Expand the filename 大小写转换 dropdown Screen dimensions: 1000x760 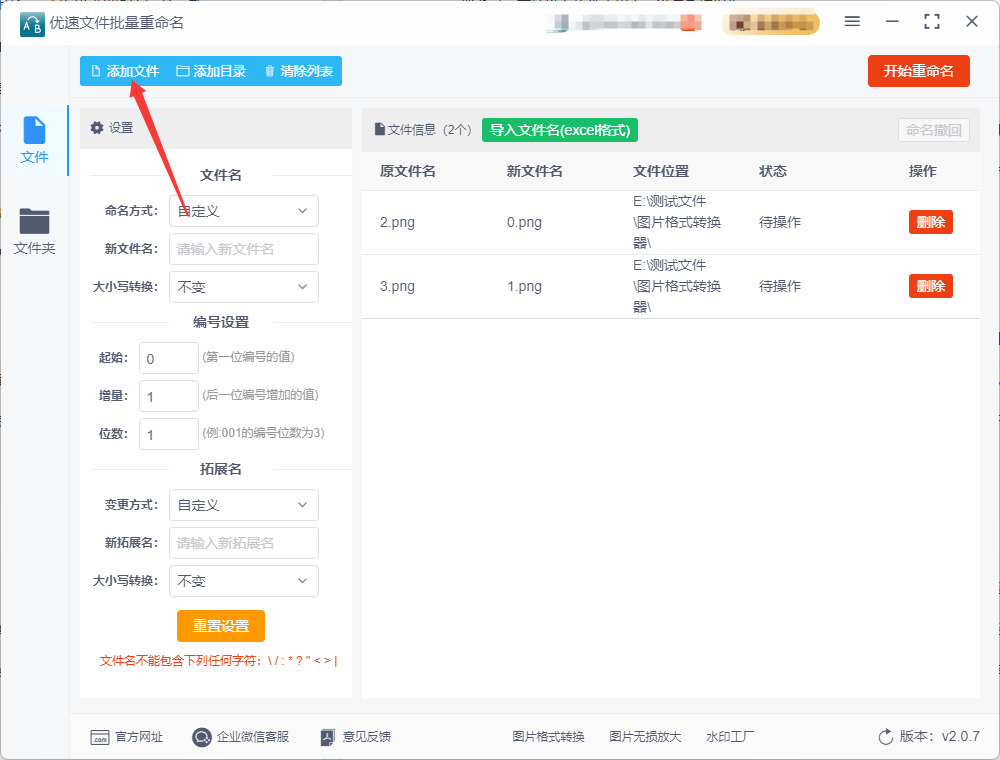[x=244, y=287]
